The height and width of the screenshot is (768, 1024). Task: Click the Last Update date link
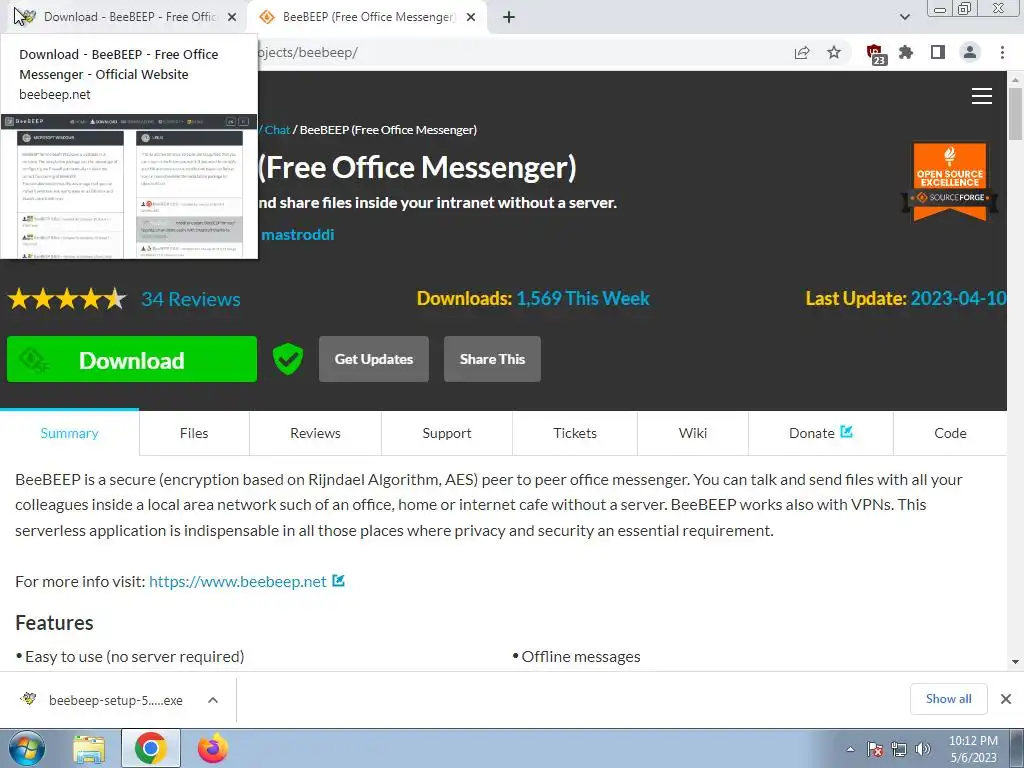[x=958, y=298]
